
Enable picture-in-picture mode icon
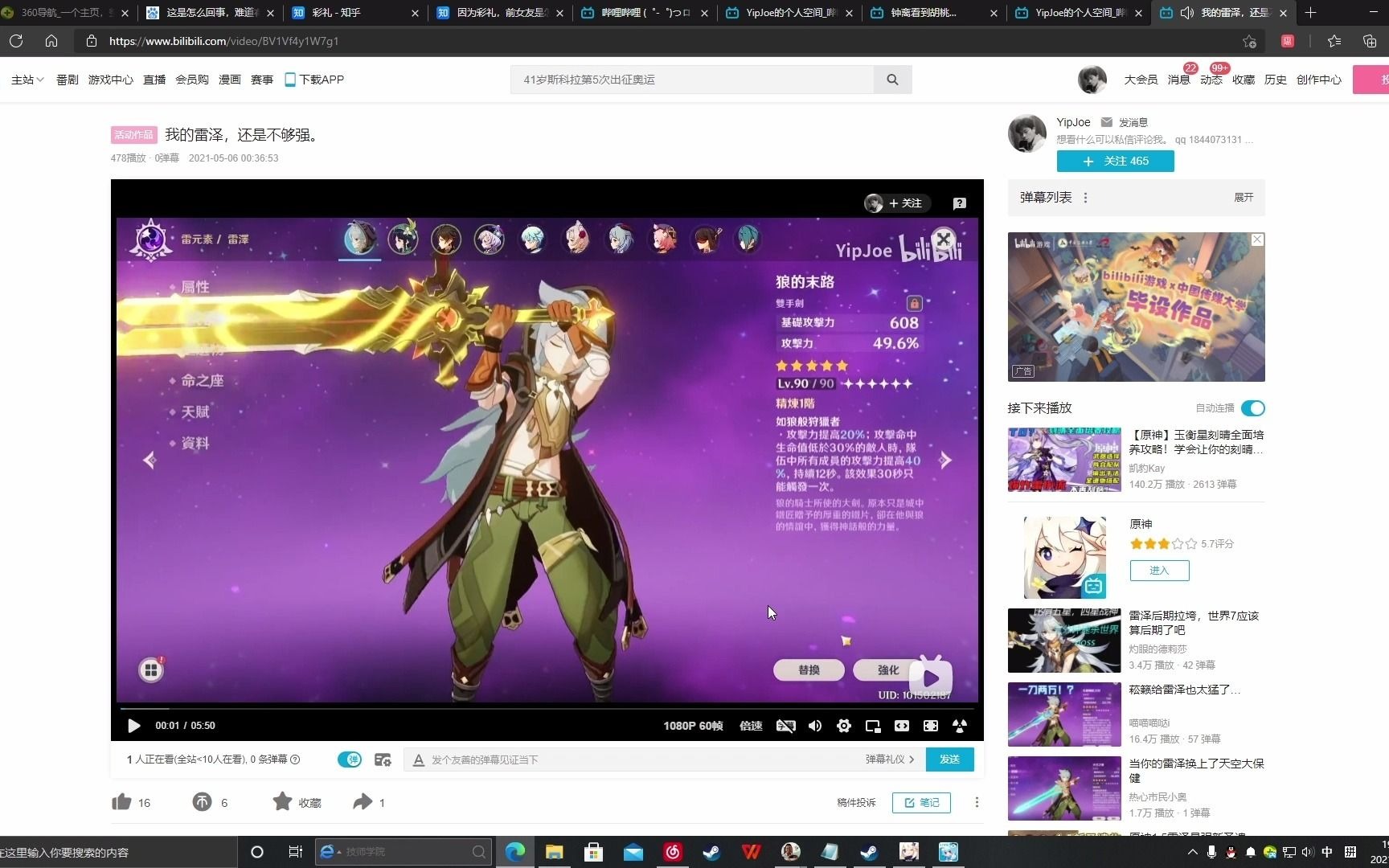coord(873,726)
